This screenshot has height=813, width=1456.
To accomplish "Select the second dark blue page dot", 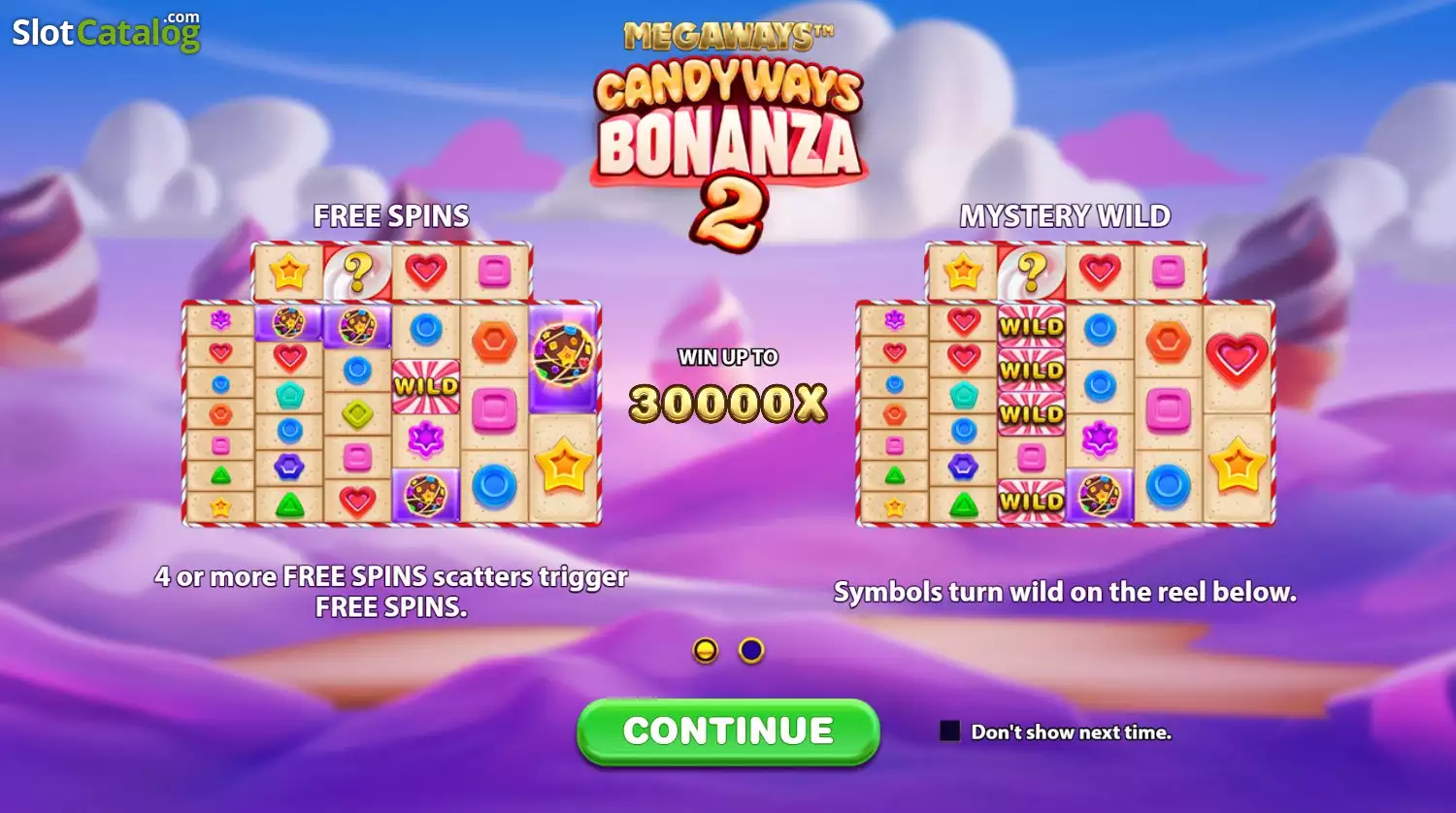I will click(751, 651).
